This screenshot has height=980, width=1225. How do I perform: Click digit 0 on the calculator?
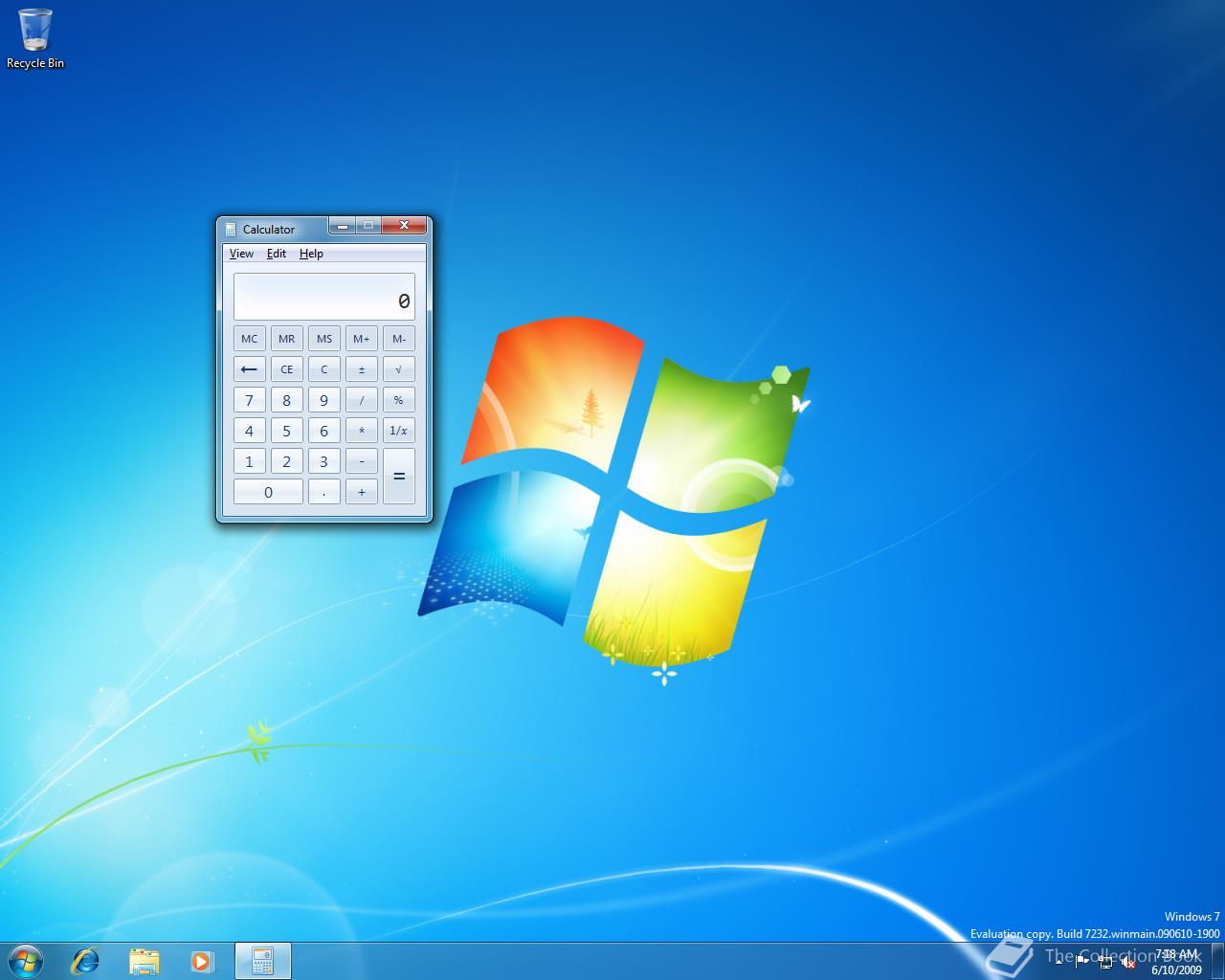[268, 492]
